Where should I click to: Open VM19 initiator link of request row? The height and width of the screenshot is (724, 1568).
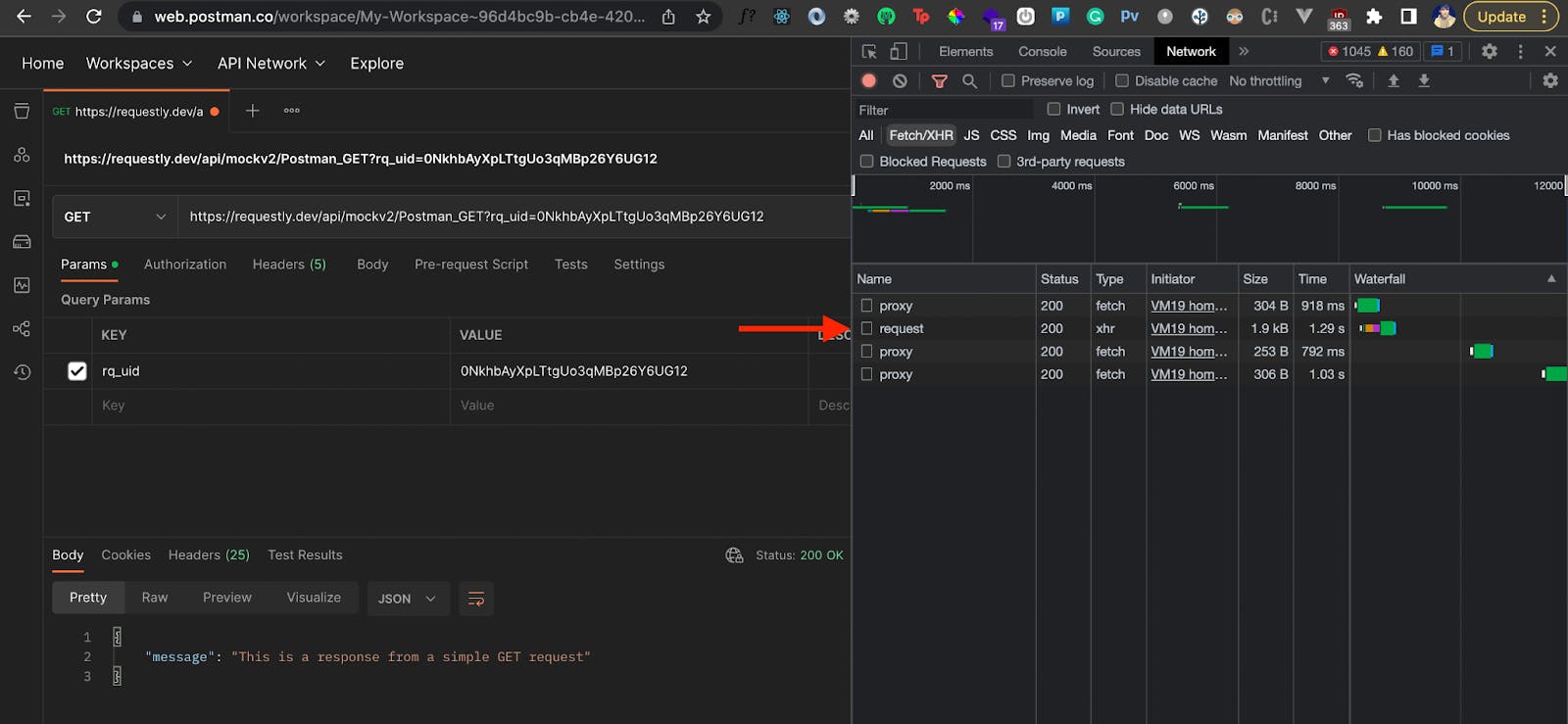[x=1189, y=328]
